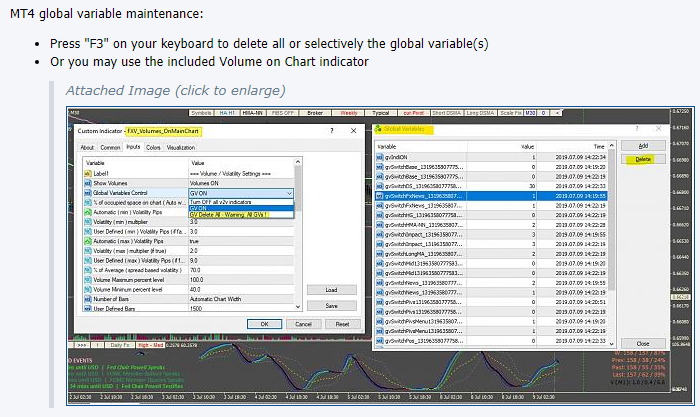
Task: Click OK in Custom Indicator dialog
Action: tap(264, 324)
